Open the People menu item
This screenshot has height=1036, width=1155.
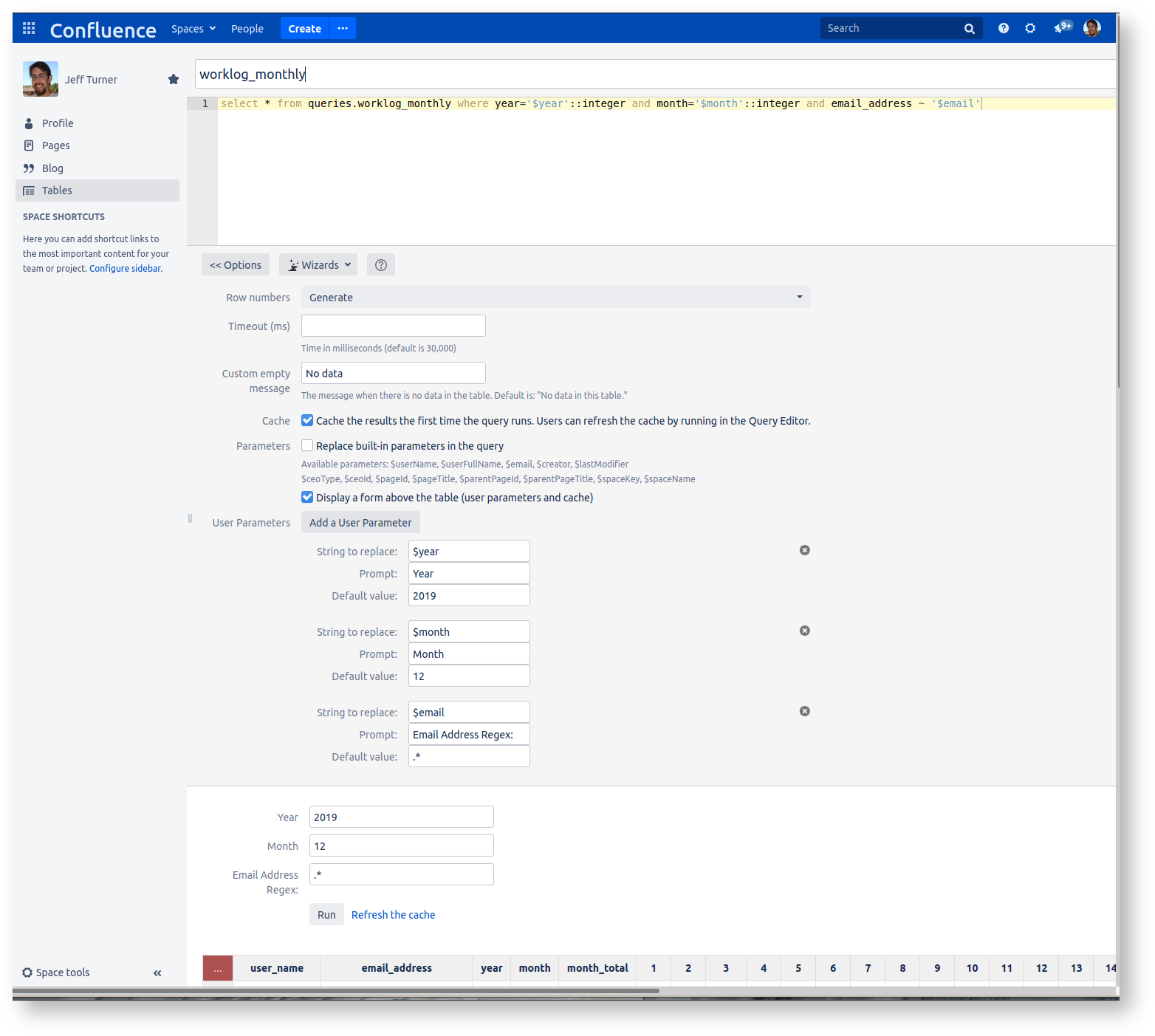click(247, 29)
